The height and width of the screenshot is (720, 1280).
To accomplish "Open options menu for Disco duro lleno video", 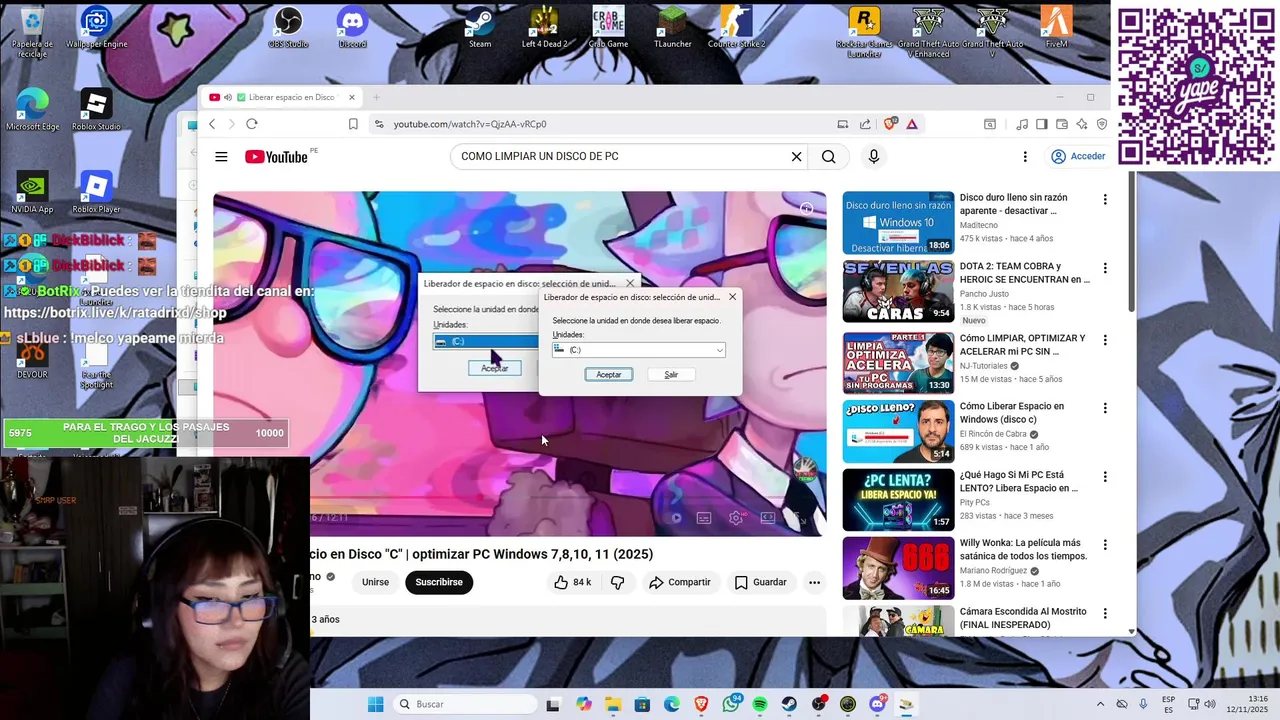I will coord(1105,200).
